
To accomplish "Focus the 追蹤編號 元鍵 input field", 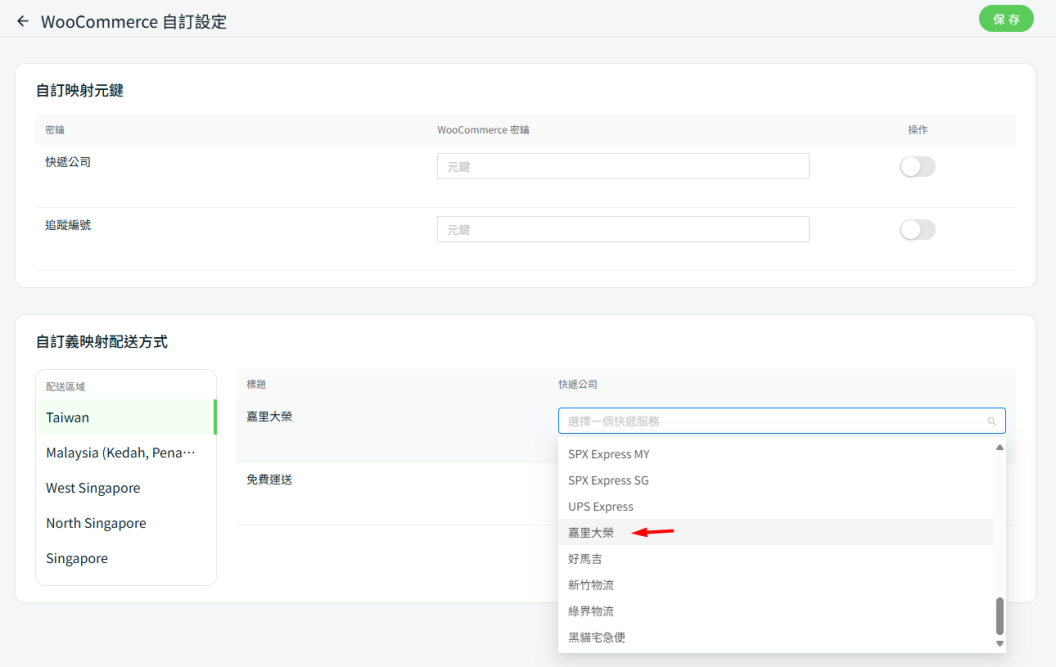I will coord(622,230).
